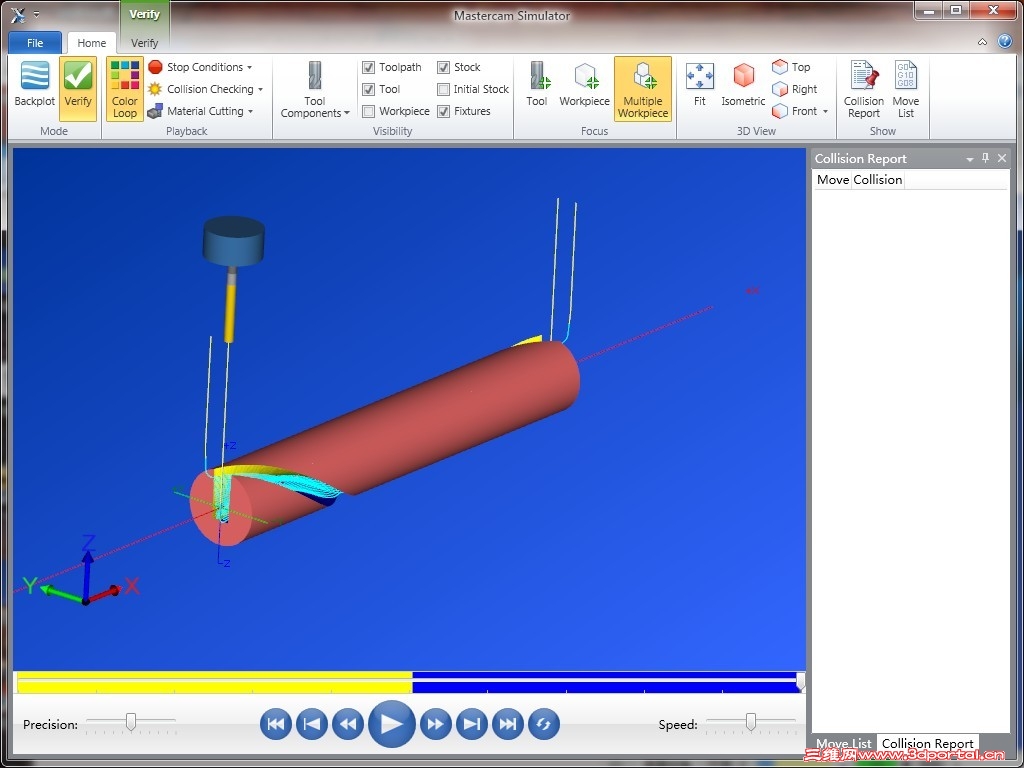Screen dimensions: 1024x768
Task: Switch to the Move List bottom tab
Action: coord(844,744)
